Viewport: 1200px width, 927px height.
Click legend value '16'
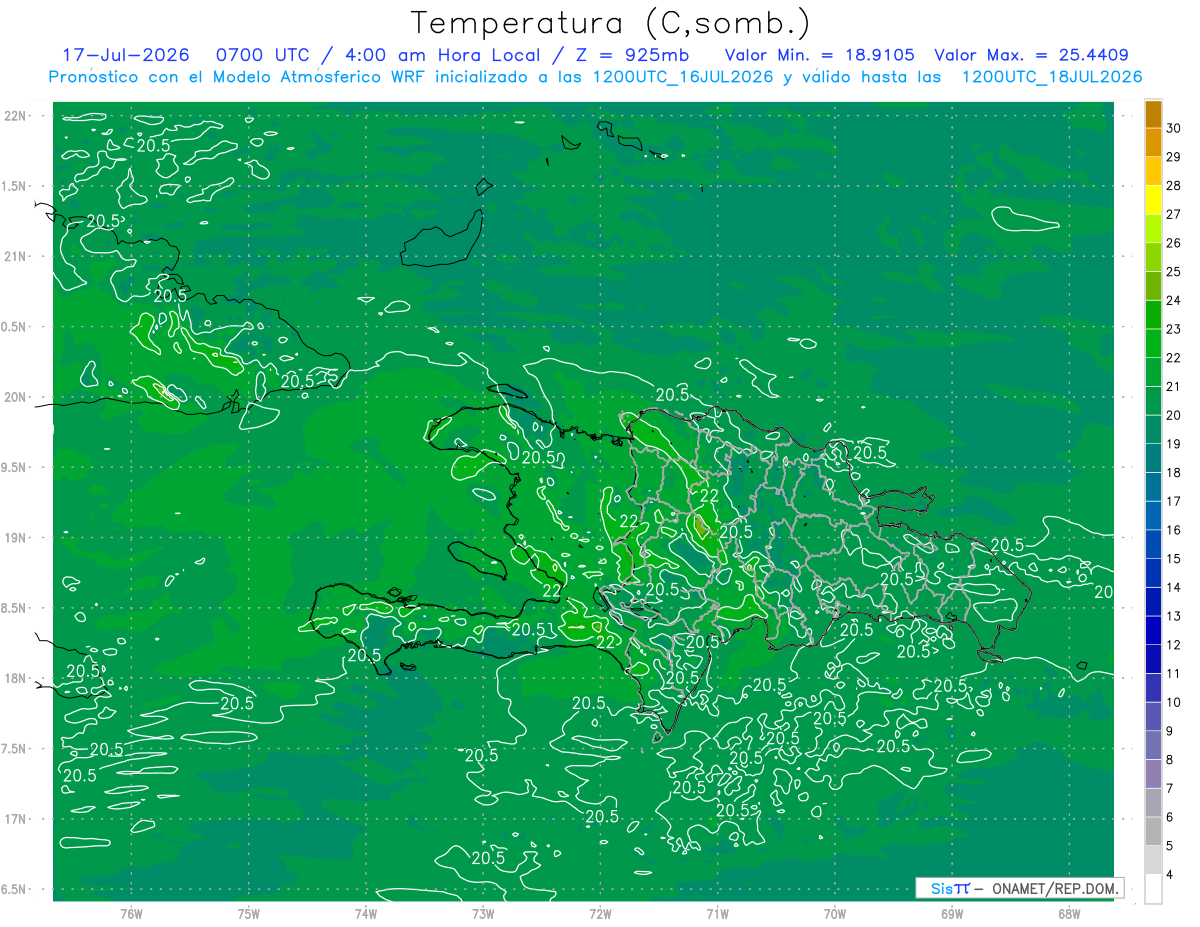pos(1174,530)
